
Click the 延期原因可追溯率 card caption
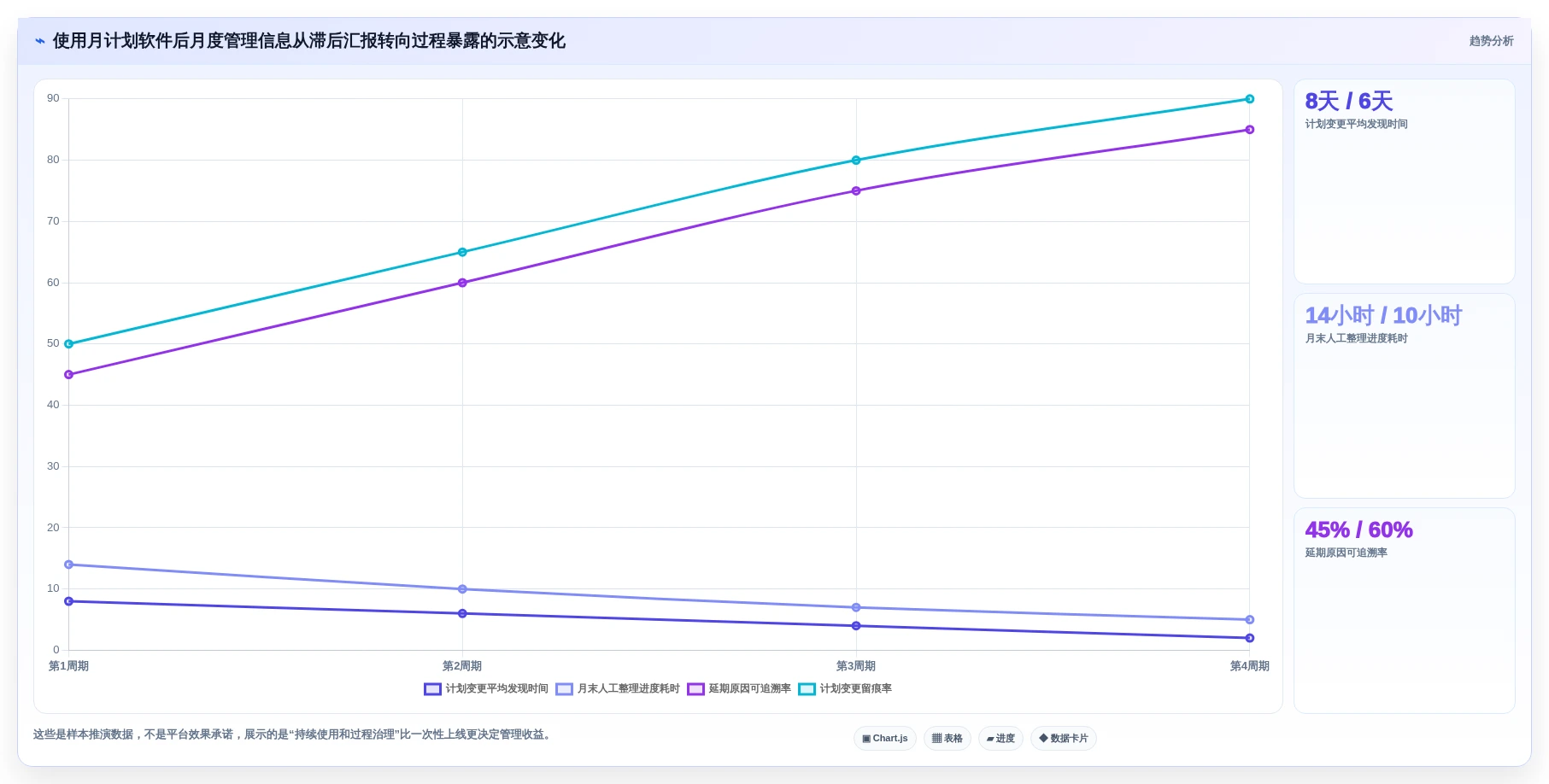coord(1346,553)
